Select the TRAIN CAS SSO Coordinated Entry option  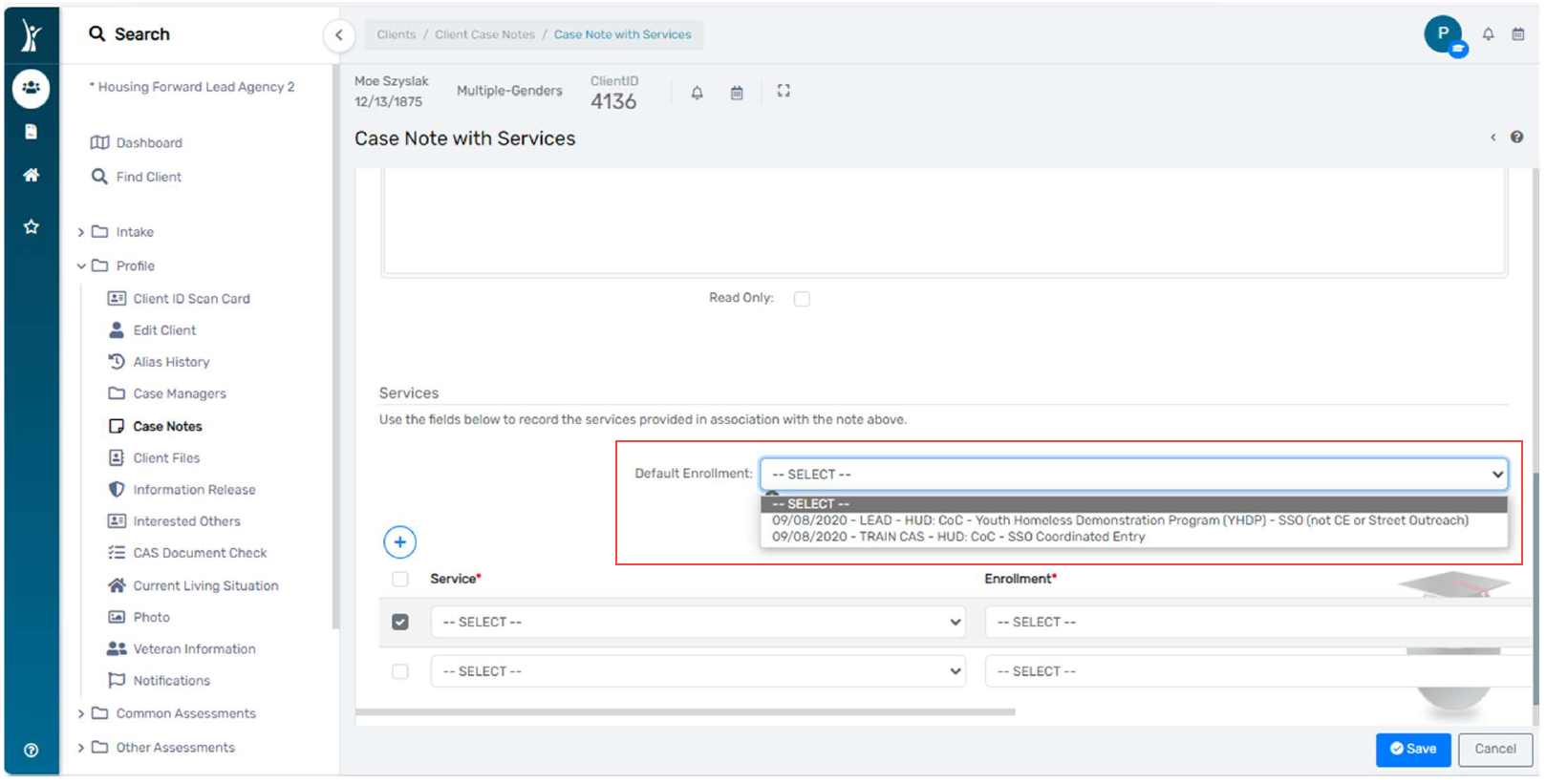[x=957, y=538]
